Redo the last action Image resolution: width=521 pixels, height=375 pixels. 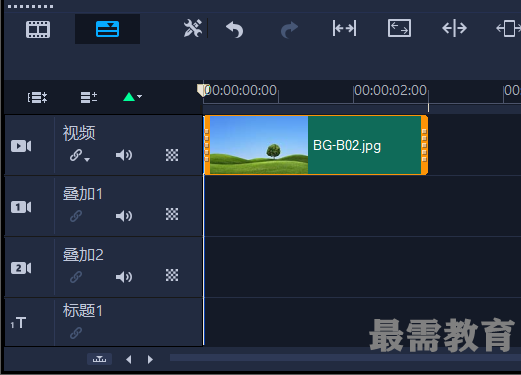289,29
